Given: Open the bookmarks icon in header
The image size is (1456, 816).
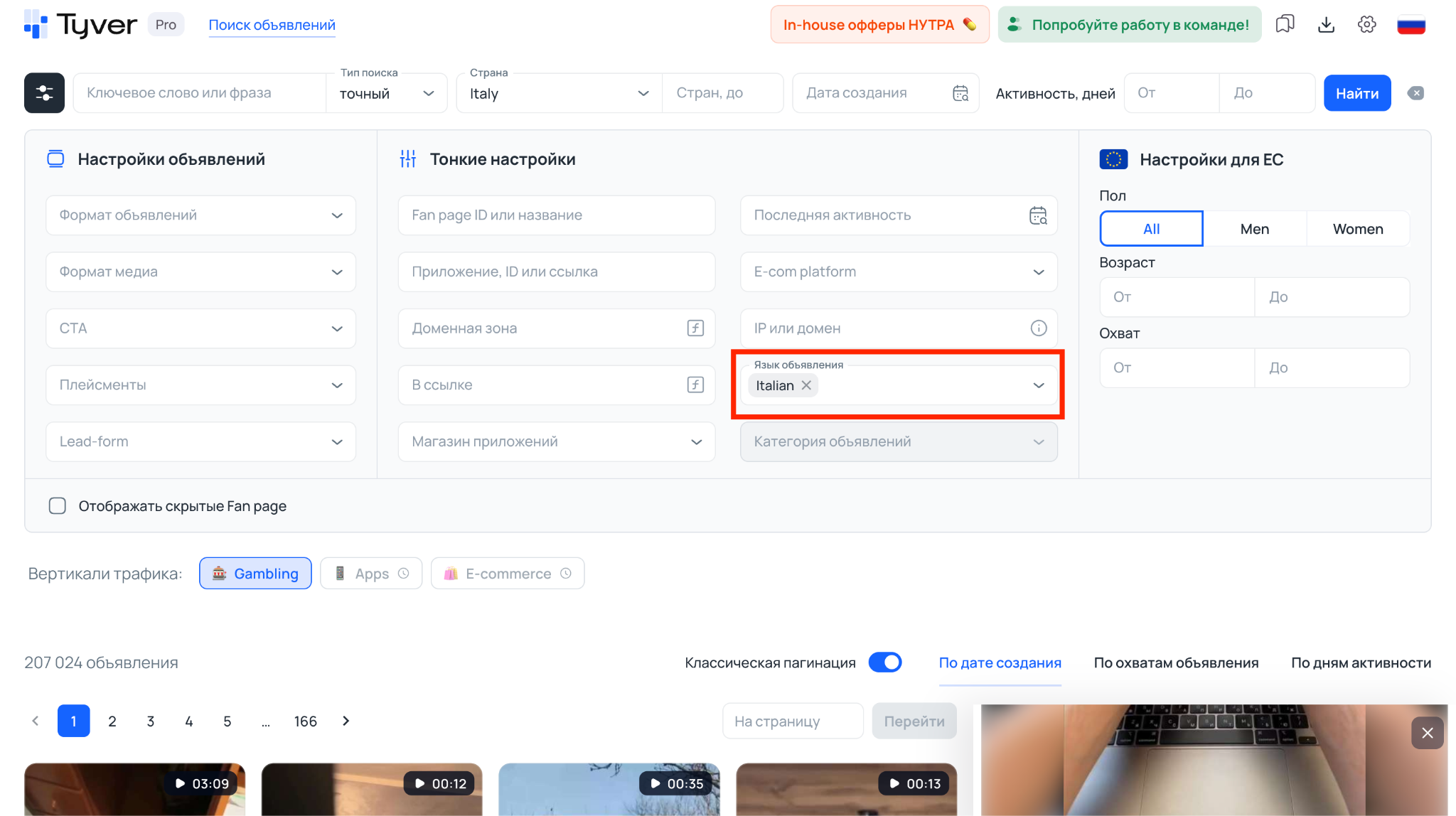Looking at the screenshot, I should [x=1285, y=25].
